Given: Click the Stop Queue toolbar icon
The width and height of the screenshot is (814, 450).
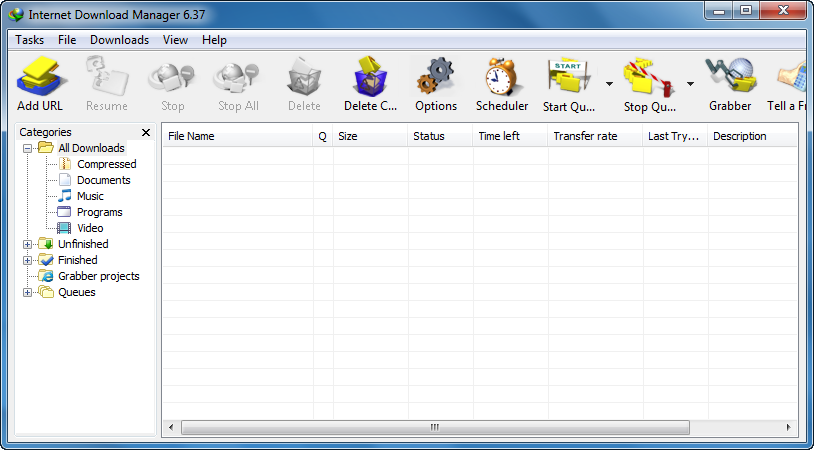Looking at the screenshot, I should (x=649, y=77).
